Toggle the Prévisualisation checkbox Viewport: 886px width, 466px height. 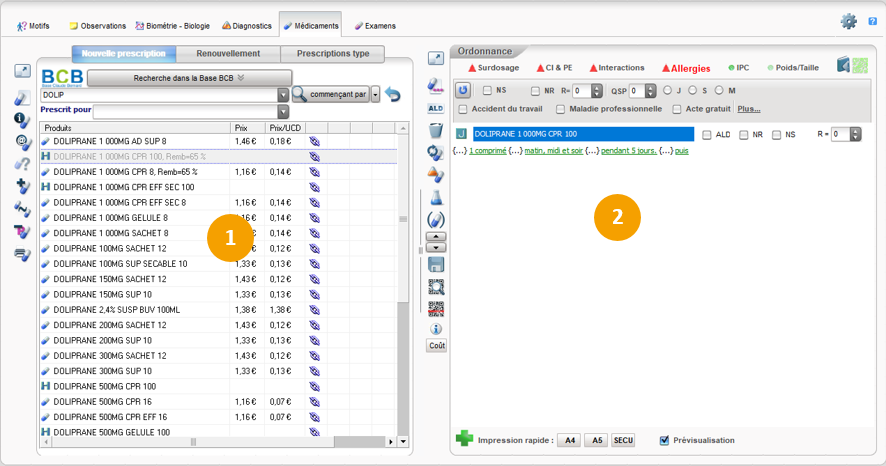[x=664, y=440]
